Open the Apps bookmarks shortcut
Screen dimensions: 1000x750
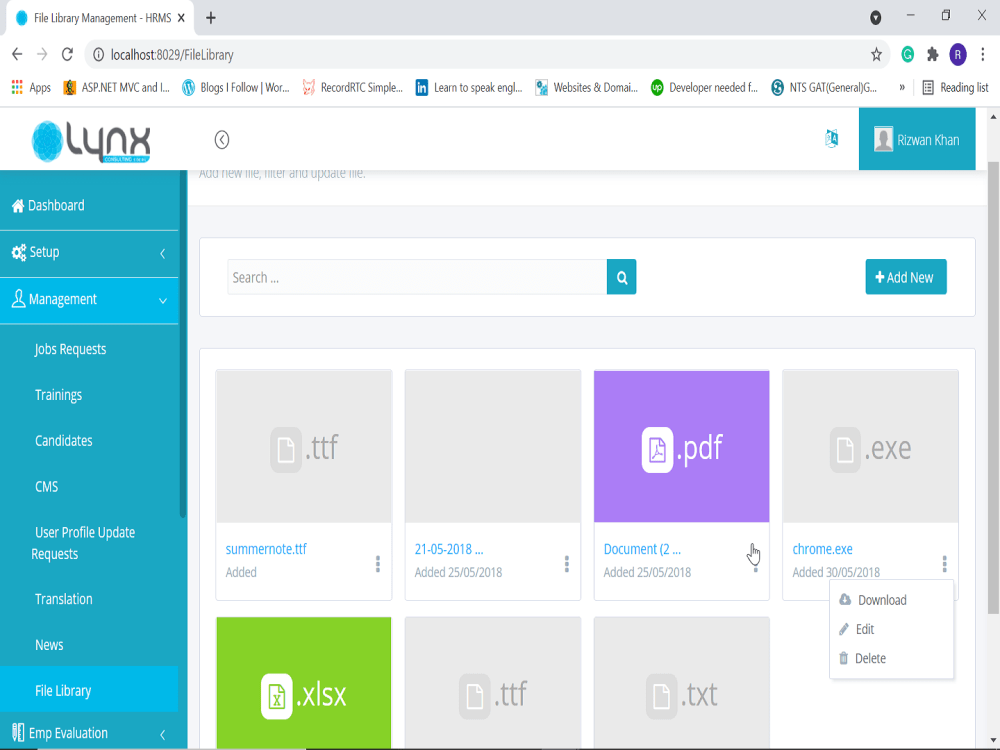(31, 87)
